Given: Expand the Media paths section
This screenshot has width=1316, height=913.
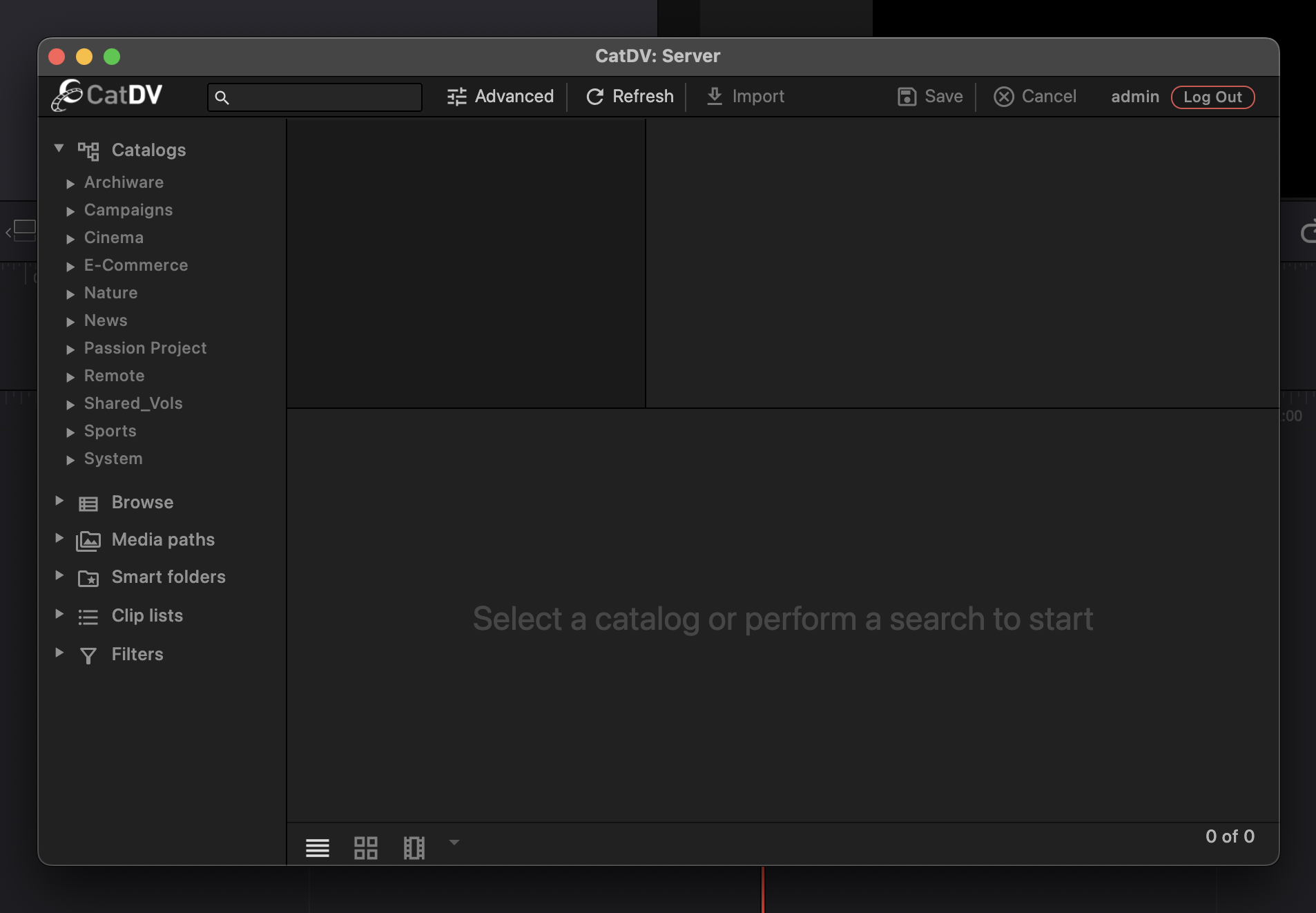Looking at the screenshot, I should coord(59,538).
